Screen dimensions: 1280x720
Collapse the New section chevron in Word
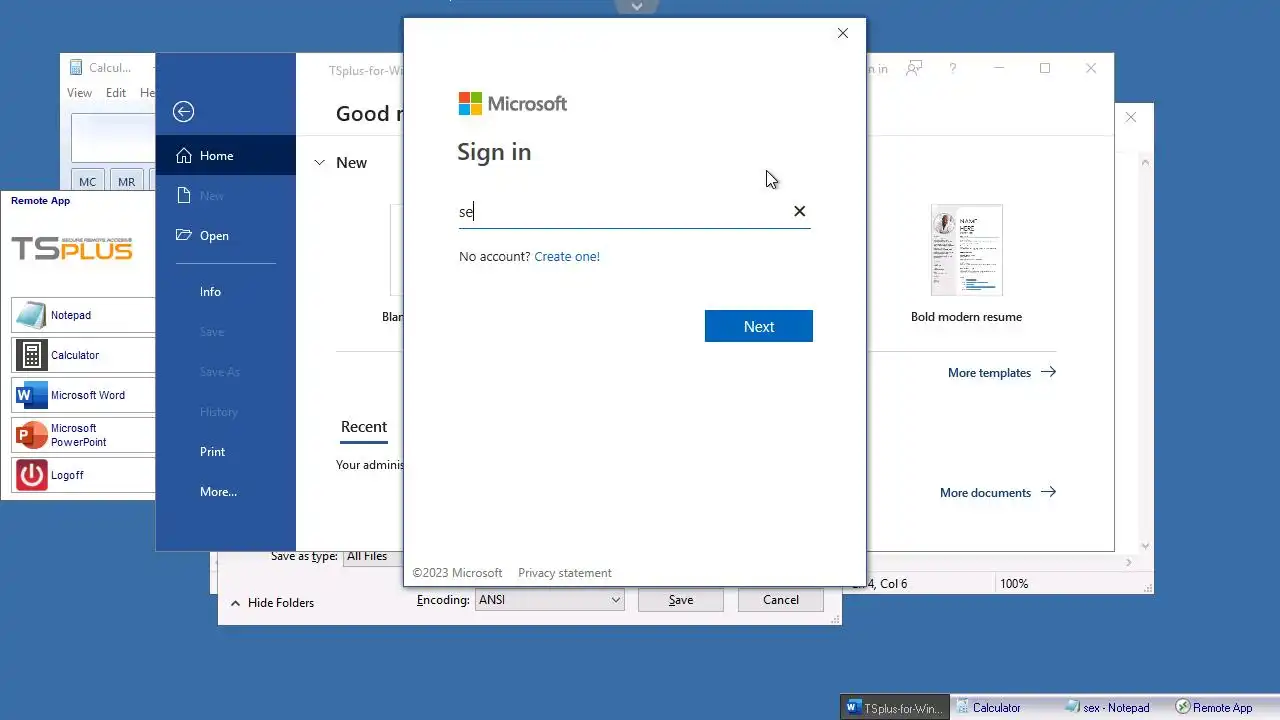pos(319,162)
